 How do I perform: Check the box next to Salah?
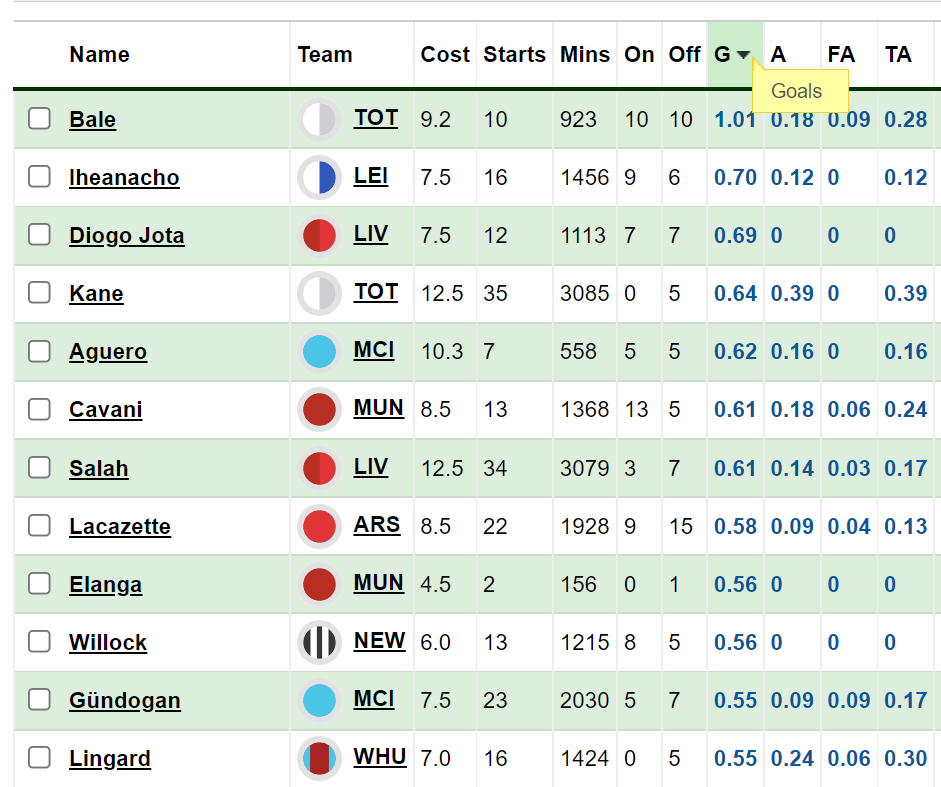[x=40, y=468]
